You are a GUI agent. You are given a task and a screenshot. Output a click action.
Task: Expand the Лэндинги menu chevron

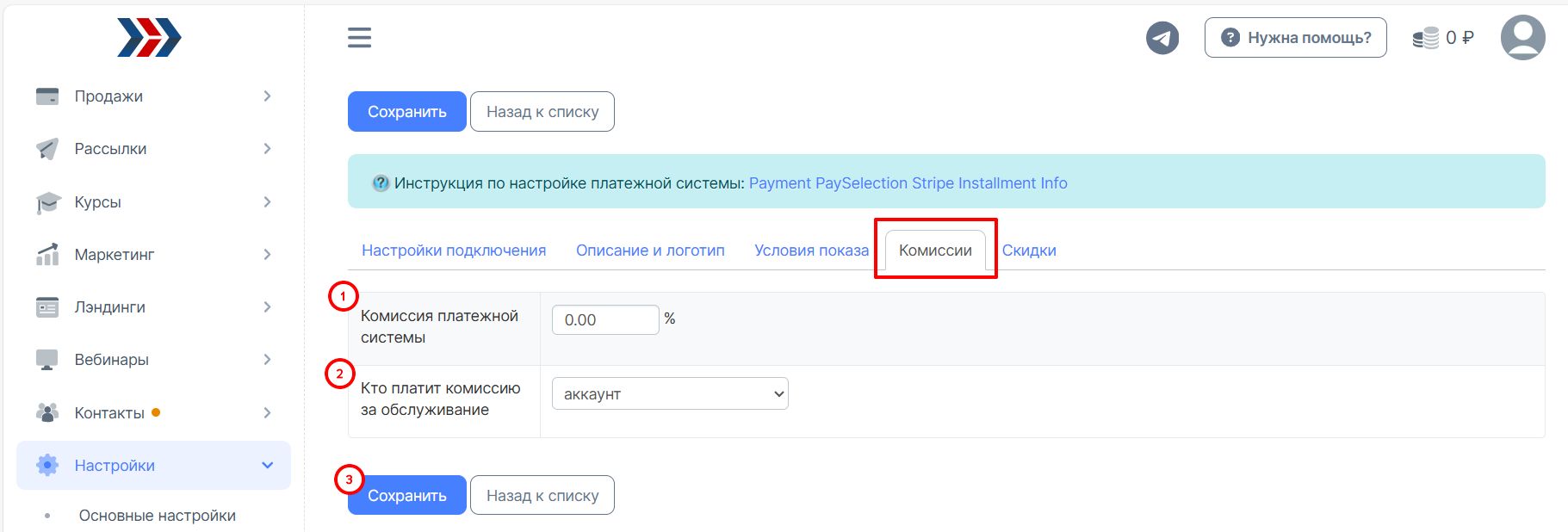pos(267,307)
